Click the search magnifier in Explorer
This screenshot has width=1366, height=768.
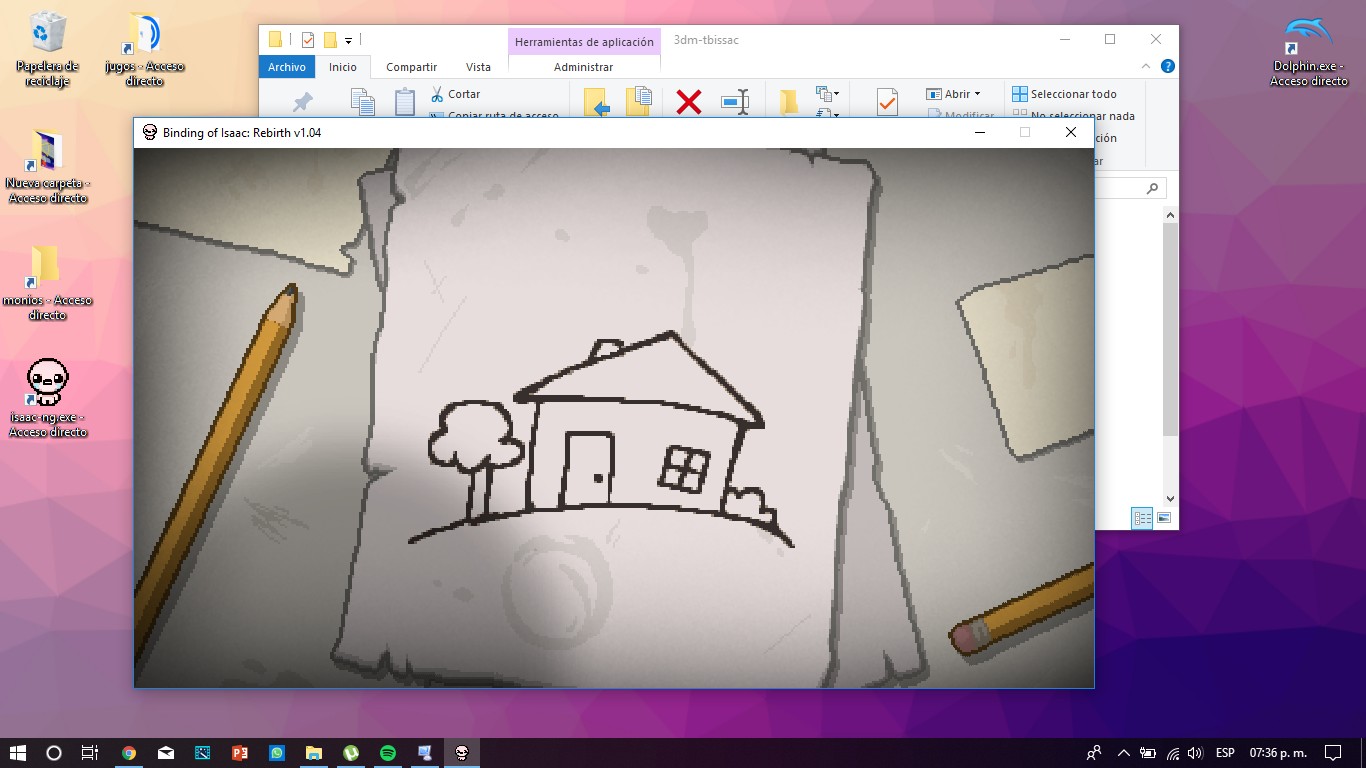click(1152, 188)
